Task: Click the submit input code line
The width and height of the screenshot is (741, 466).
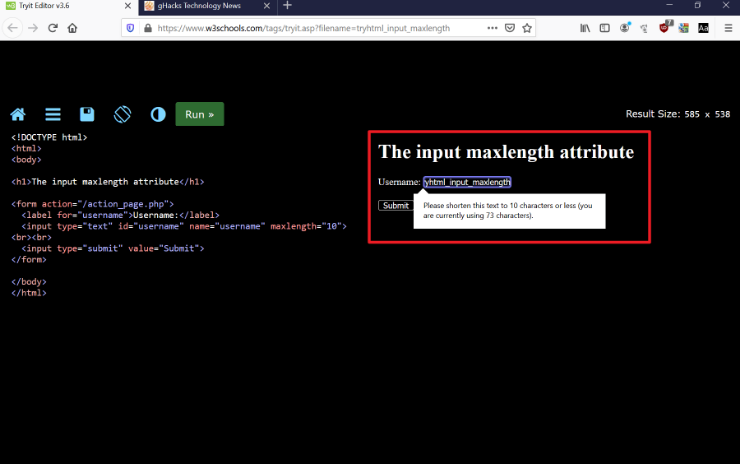Action: pyautogui.click(x=113, y=249)
